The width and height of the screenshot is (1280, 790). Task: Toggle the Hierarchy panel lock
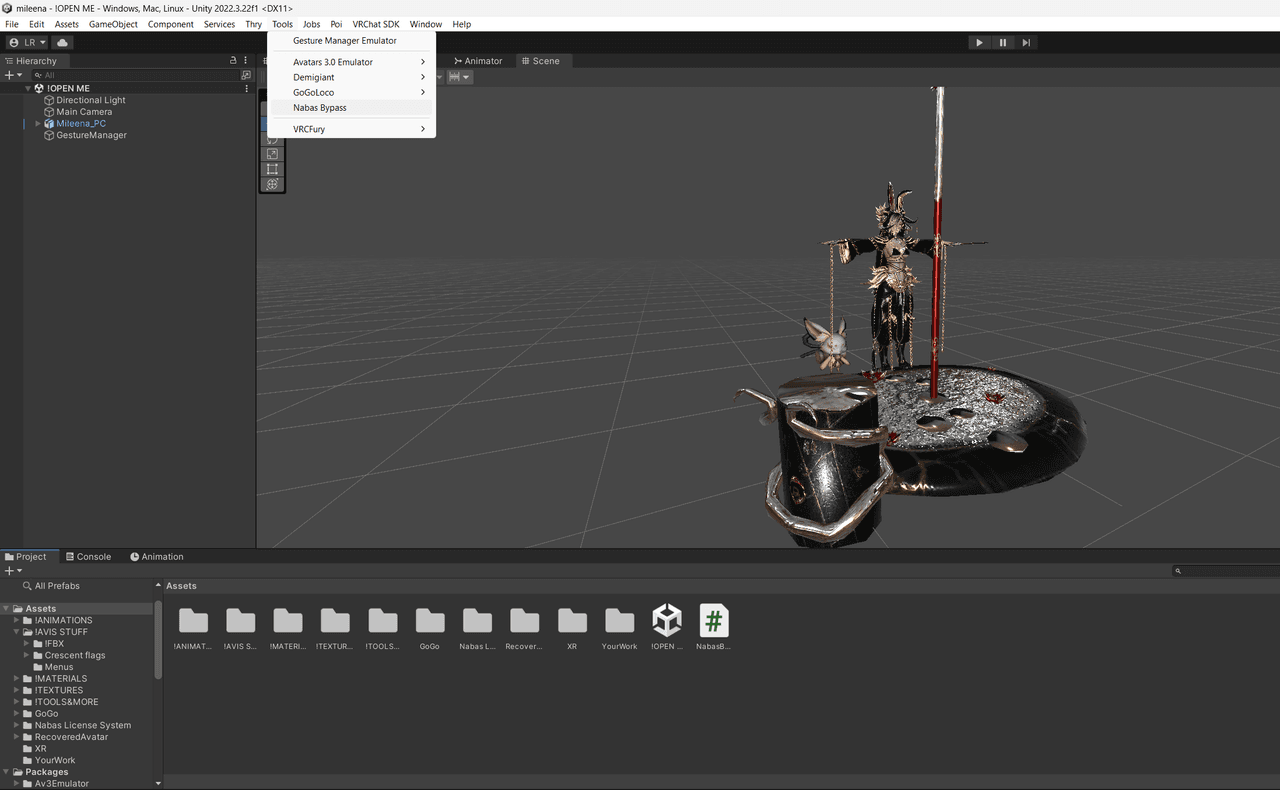click(233, 61)
